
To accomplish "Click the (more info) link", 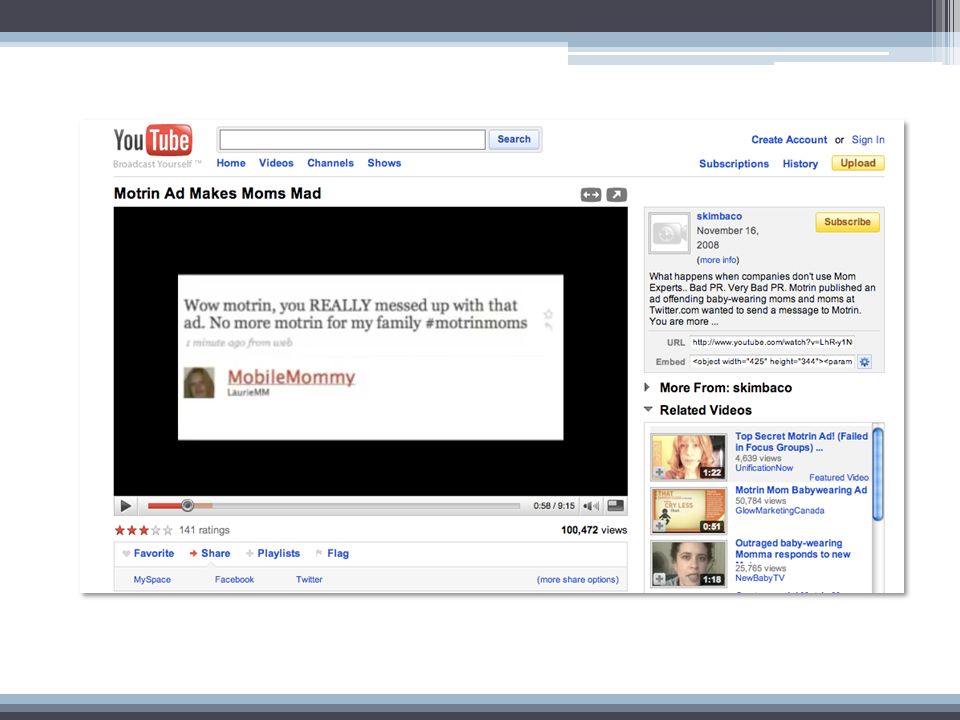I will click(x=718, y=260).
